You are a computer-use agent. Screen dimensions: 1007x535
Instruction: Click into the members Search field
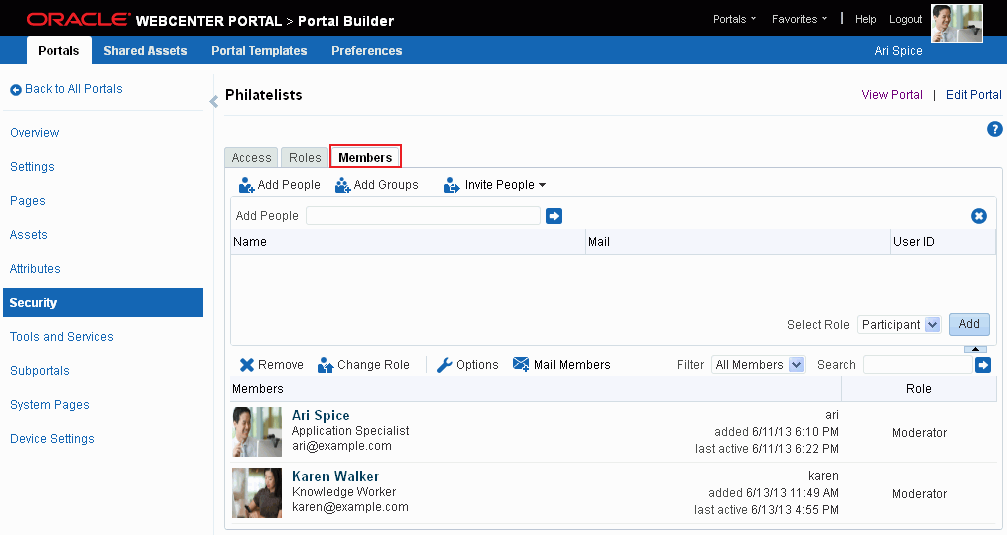[x=918, y=365]
